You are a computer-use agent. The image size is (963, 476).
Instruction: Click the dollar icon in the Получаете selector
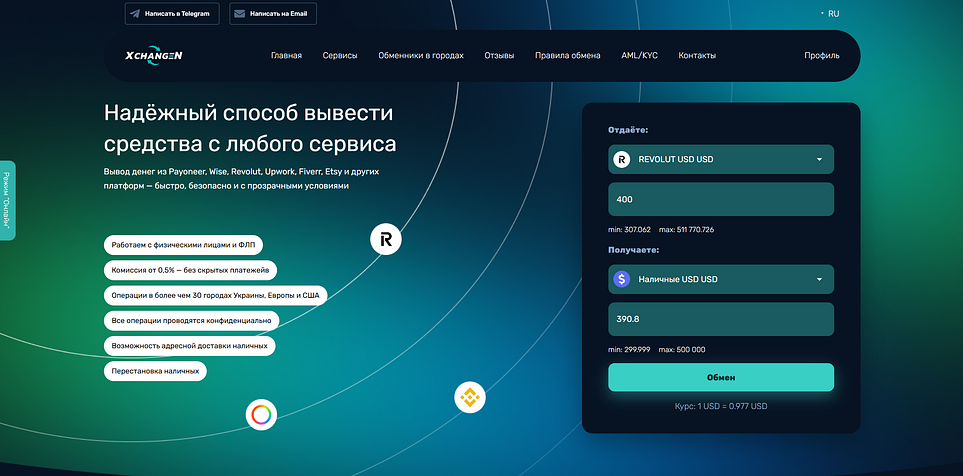point(621,279)
